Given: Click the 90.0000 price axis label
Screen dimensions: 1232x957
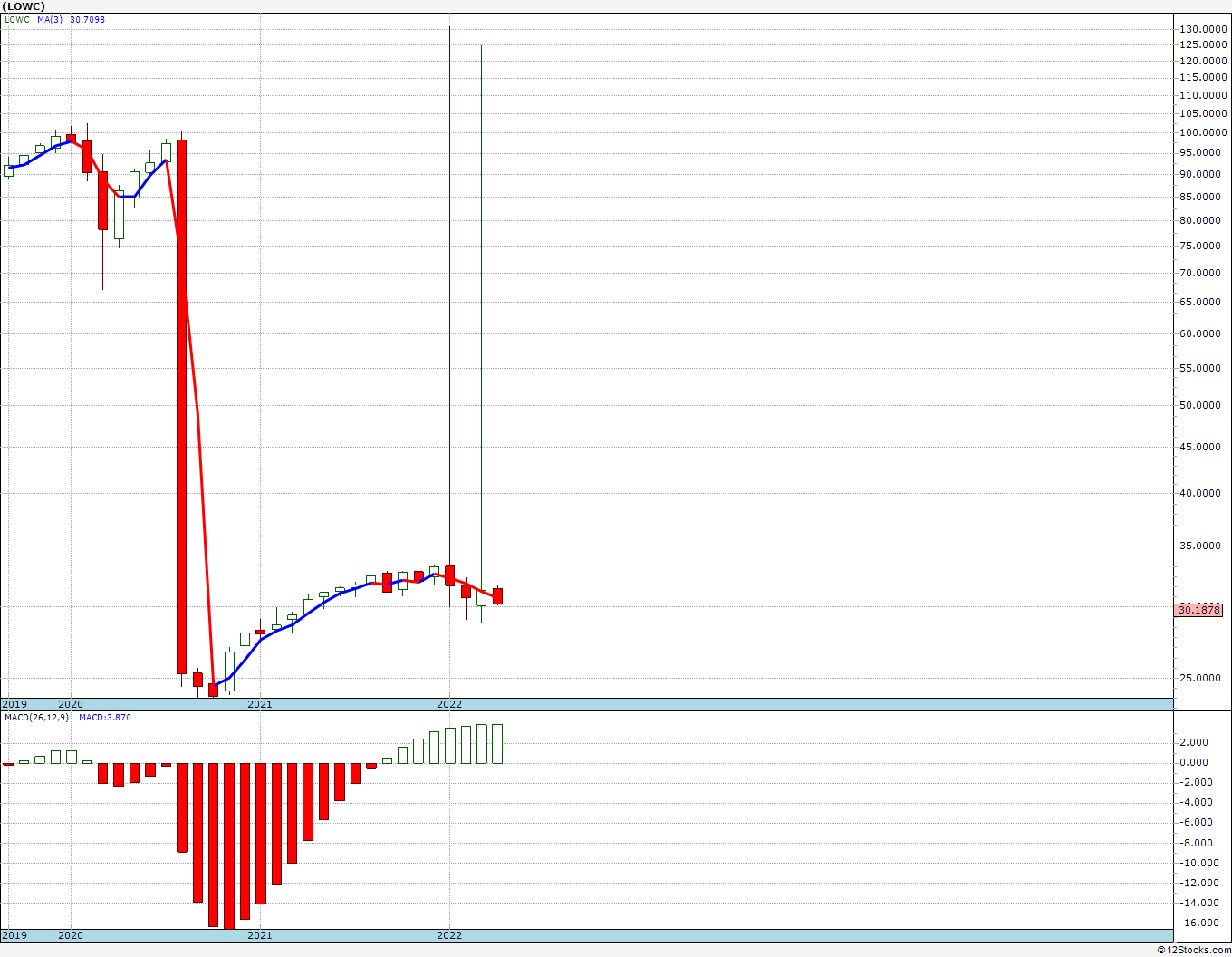Looking at the screenshot, I should (1201, 174).
